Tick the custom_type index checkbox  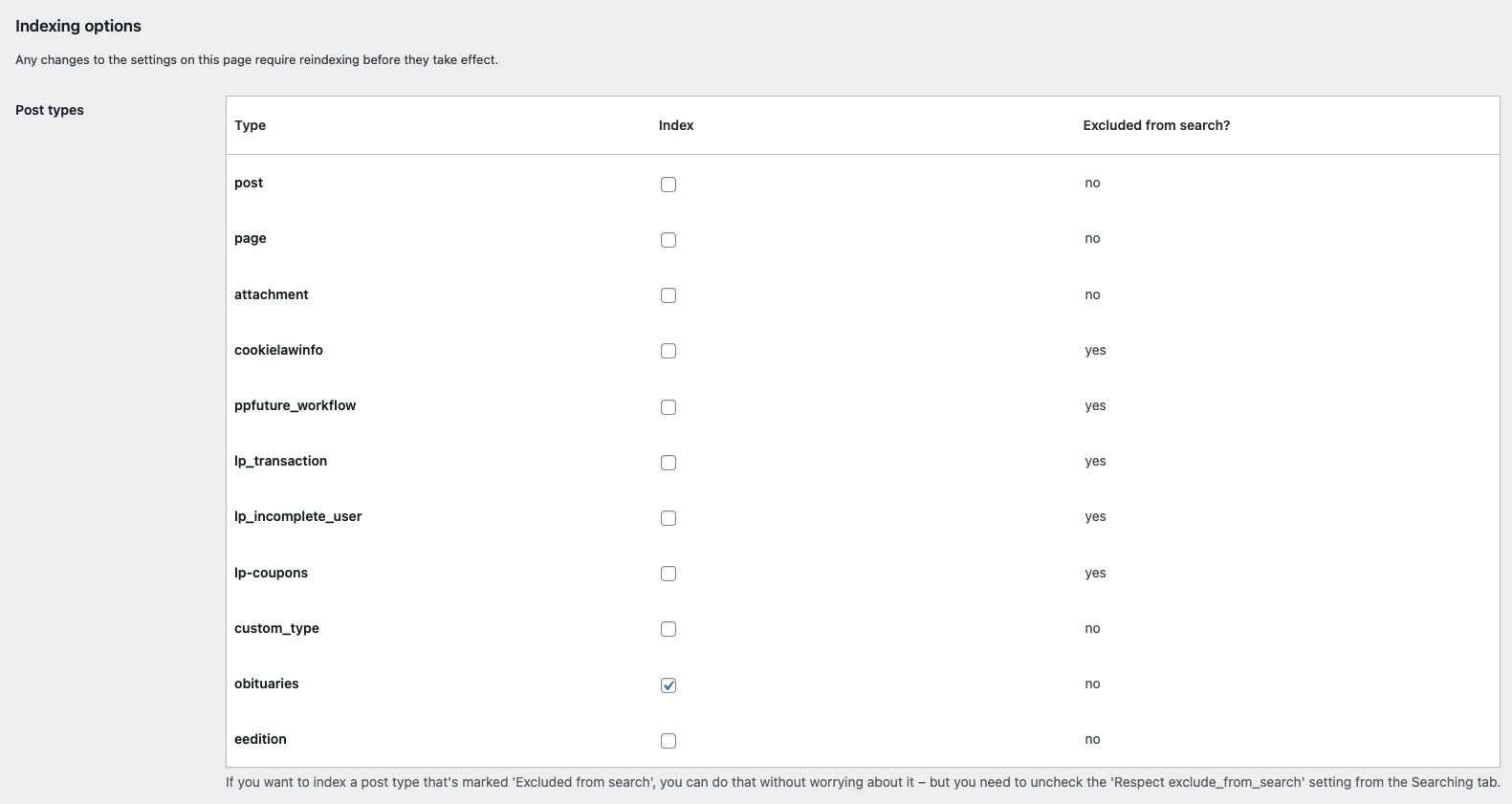pyautogui.click(x=668, y=629)
